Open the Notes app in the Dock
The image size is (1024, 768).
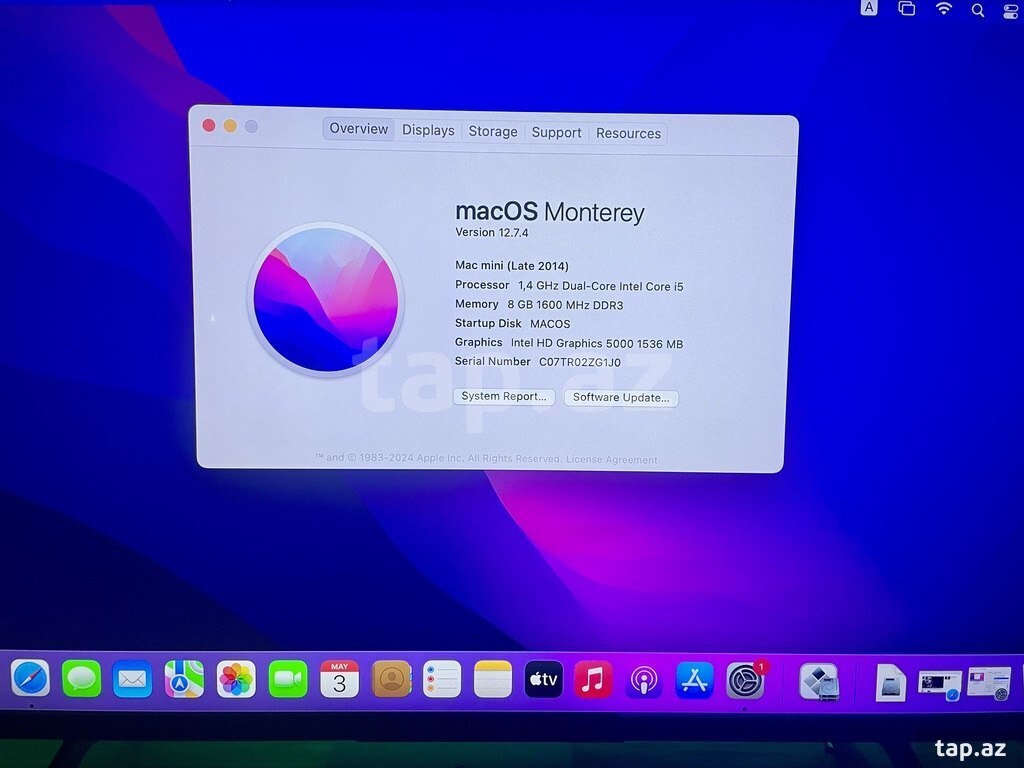493,679
